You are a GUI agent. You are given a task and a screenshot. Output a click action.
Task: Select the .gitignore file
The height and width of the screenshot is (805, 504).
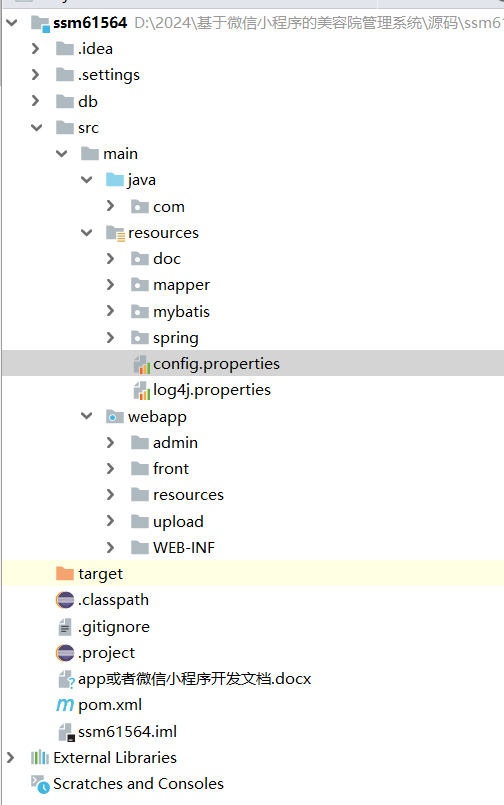click(x=113, y=626)
